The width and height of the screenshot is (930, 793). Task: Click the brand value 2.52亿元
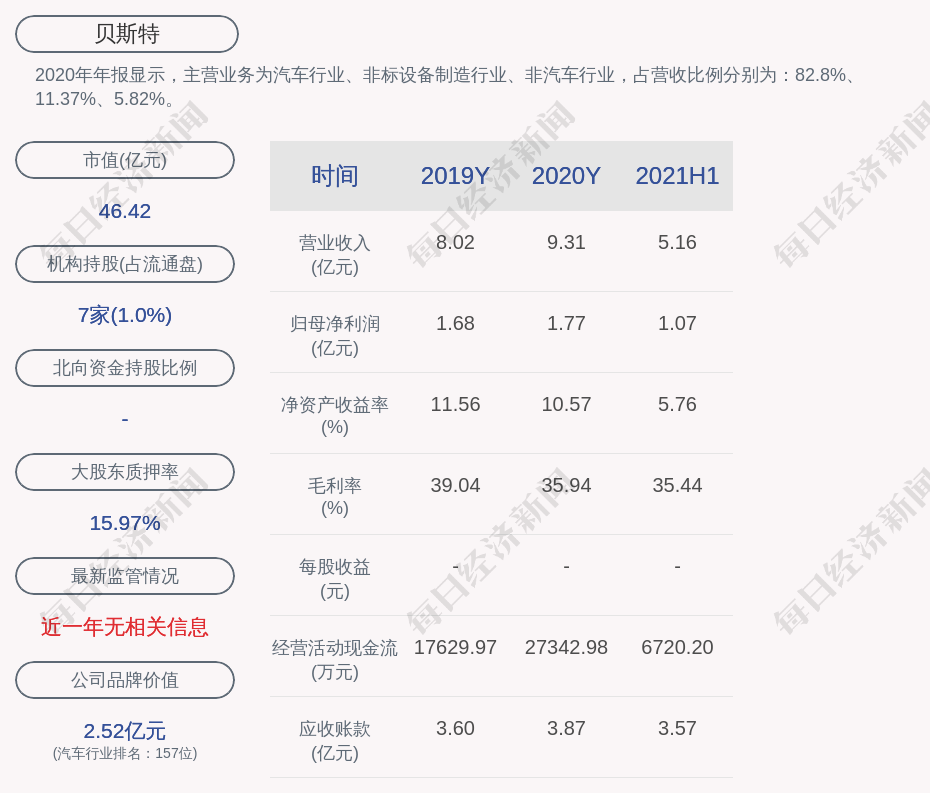(125, 731)
